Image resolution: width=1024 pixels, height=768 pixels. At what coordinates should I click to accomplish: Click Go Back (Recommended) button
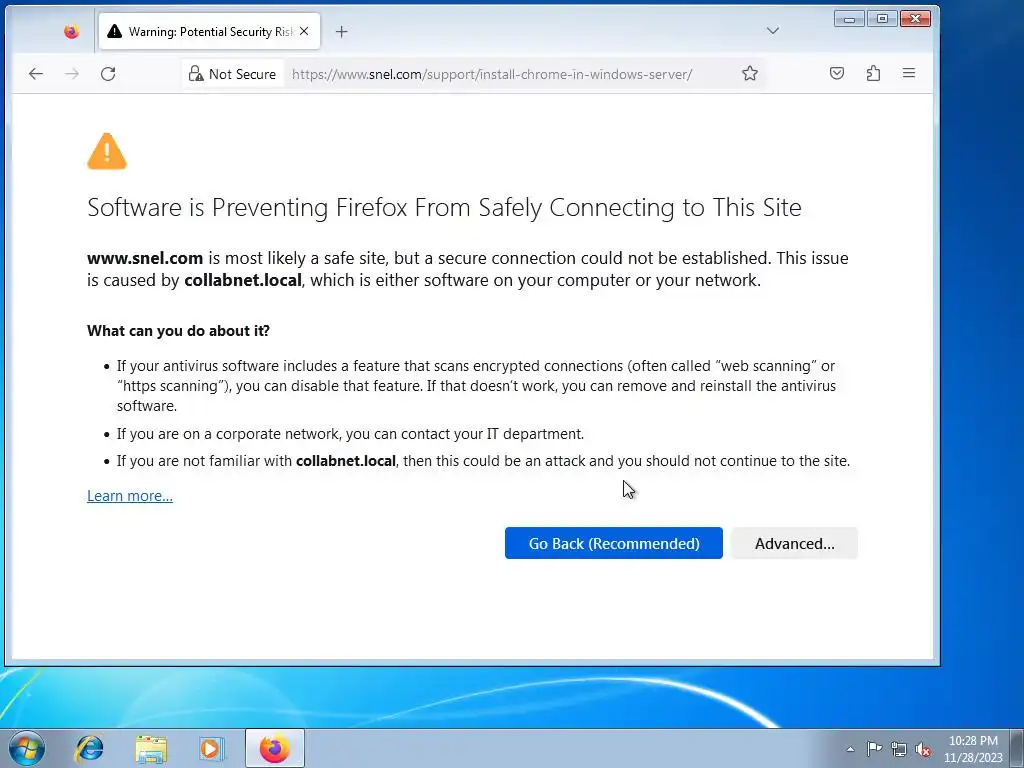click(613, 543)
